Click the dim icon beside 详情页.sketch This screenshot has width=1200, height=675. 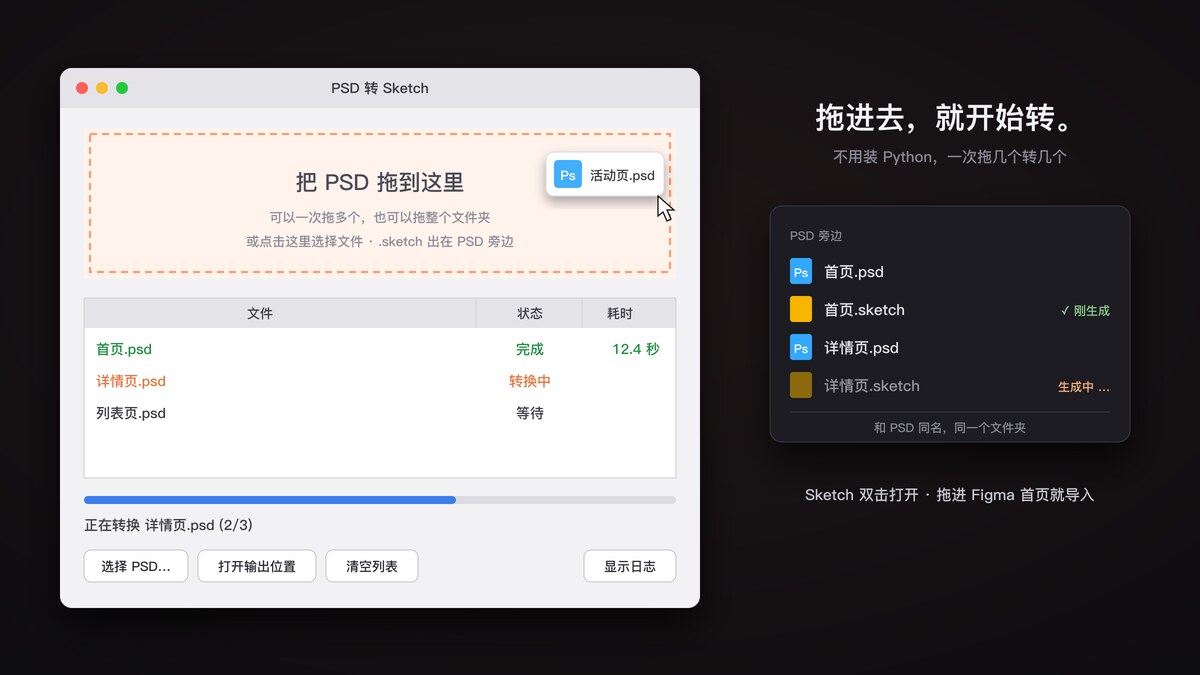click(801, 385)
